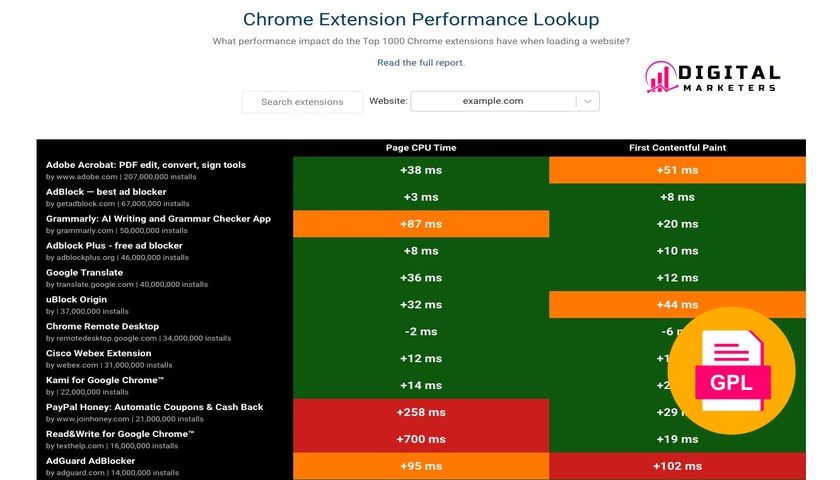840x480 pixels.
Task: Click the Search extensions input field
Action: coord(302,102)
